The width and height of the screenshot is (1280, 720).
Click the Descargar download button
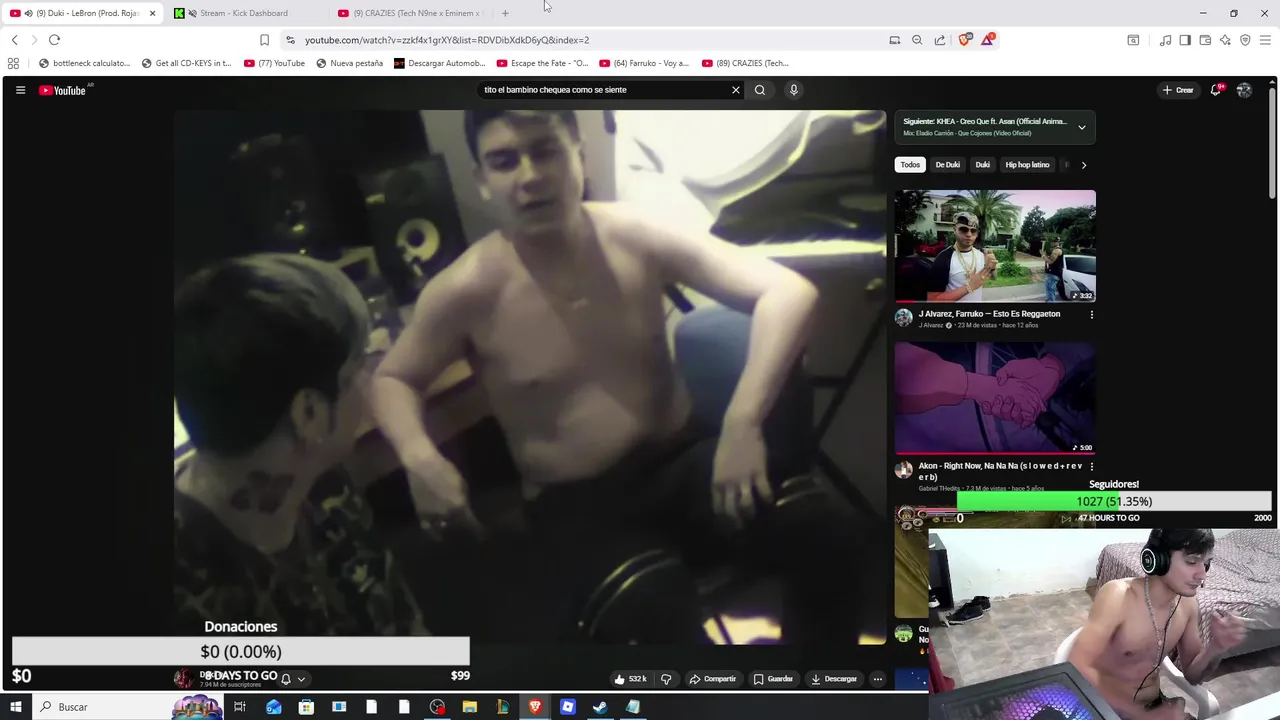834,679
